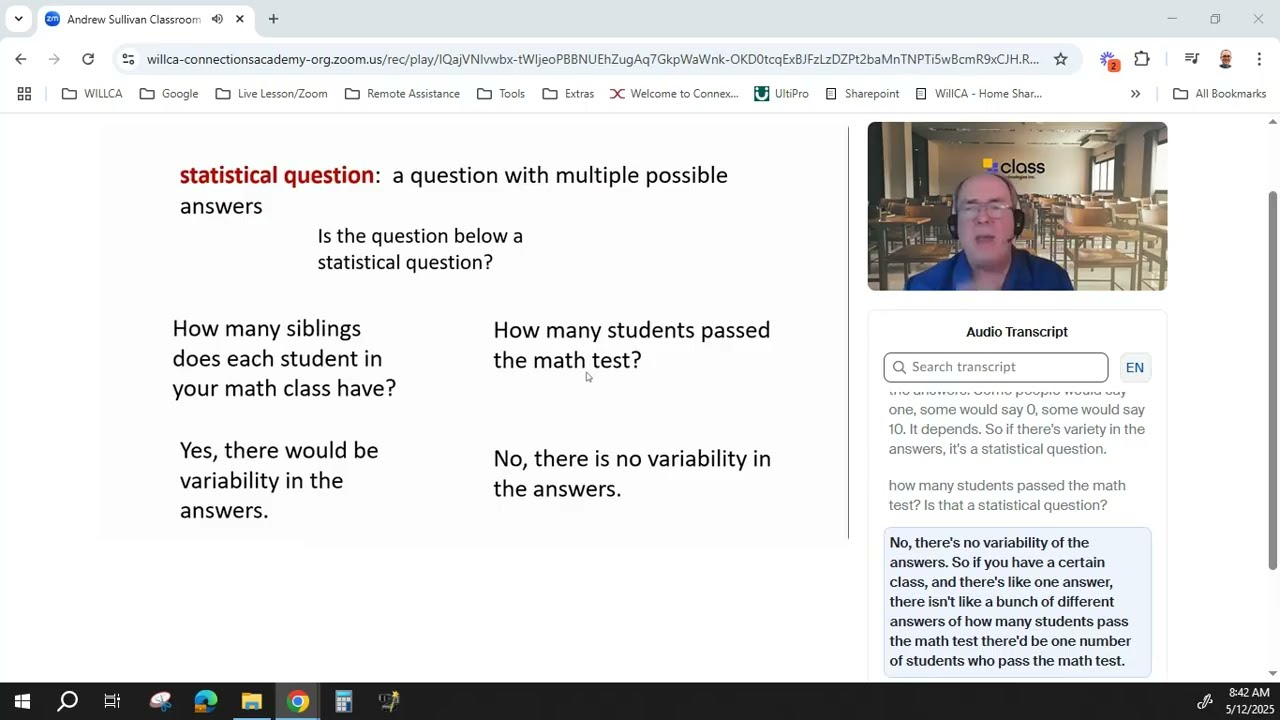The image size is (1280, 720).
Task: Open the Tools bookmark folder
Action: pyautogui.click(x=500, y=93)
